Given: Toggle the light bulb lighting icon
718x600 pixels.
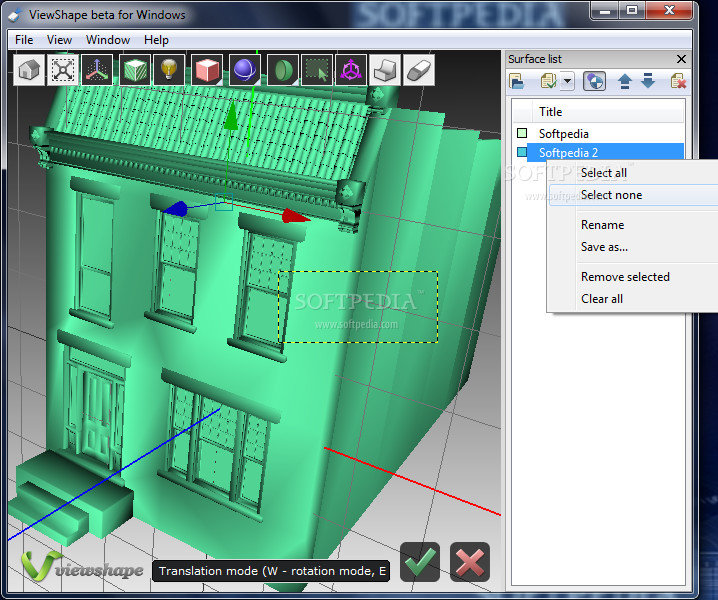Looking at the screenshot, I should pos(169,70).
